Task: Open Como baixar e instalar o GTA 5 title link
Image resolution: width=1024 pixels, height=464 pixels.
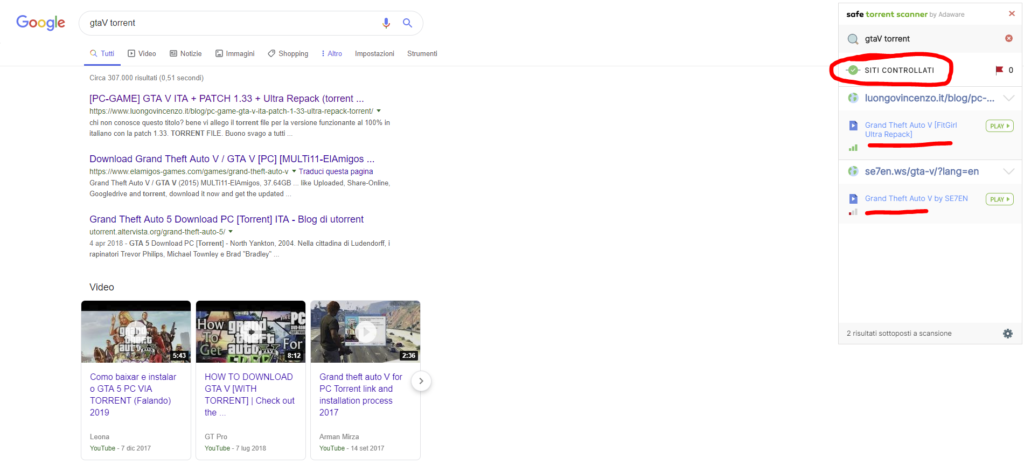Action: 133,395
